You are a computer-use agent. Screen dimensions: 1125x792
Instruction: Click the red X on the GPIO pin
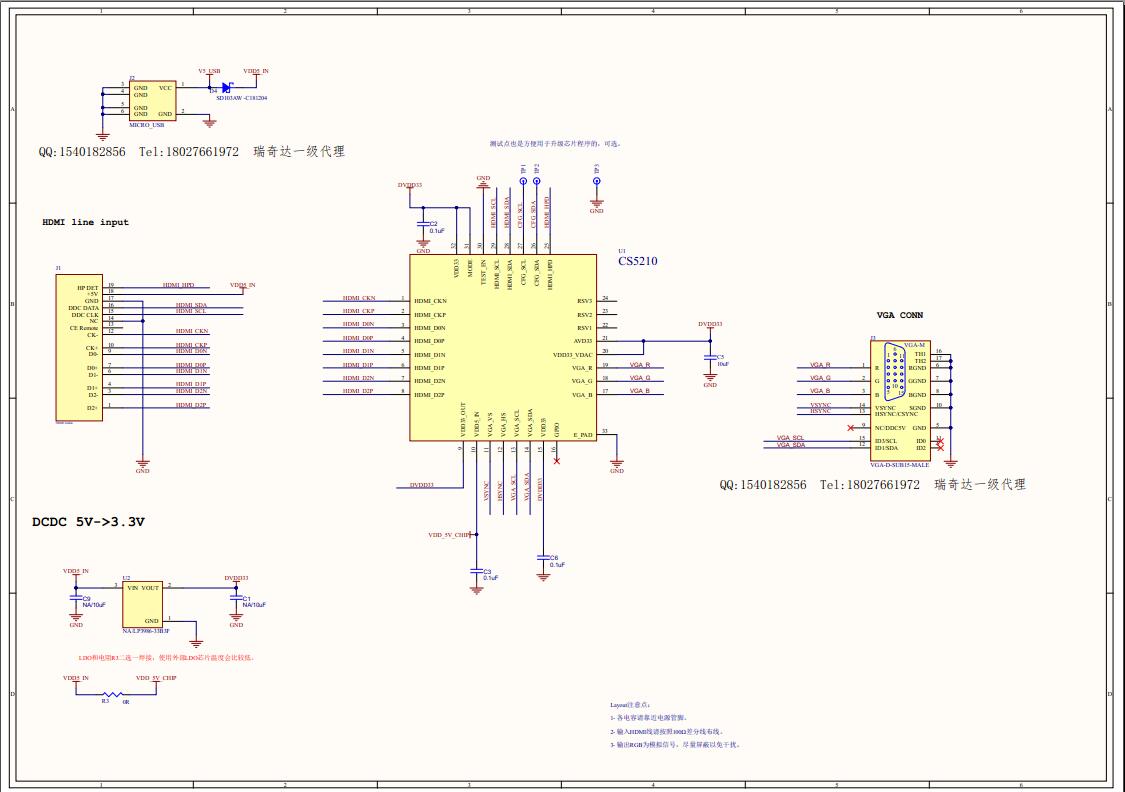coord(556,462)
